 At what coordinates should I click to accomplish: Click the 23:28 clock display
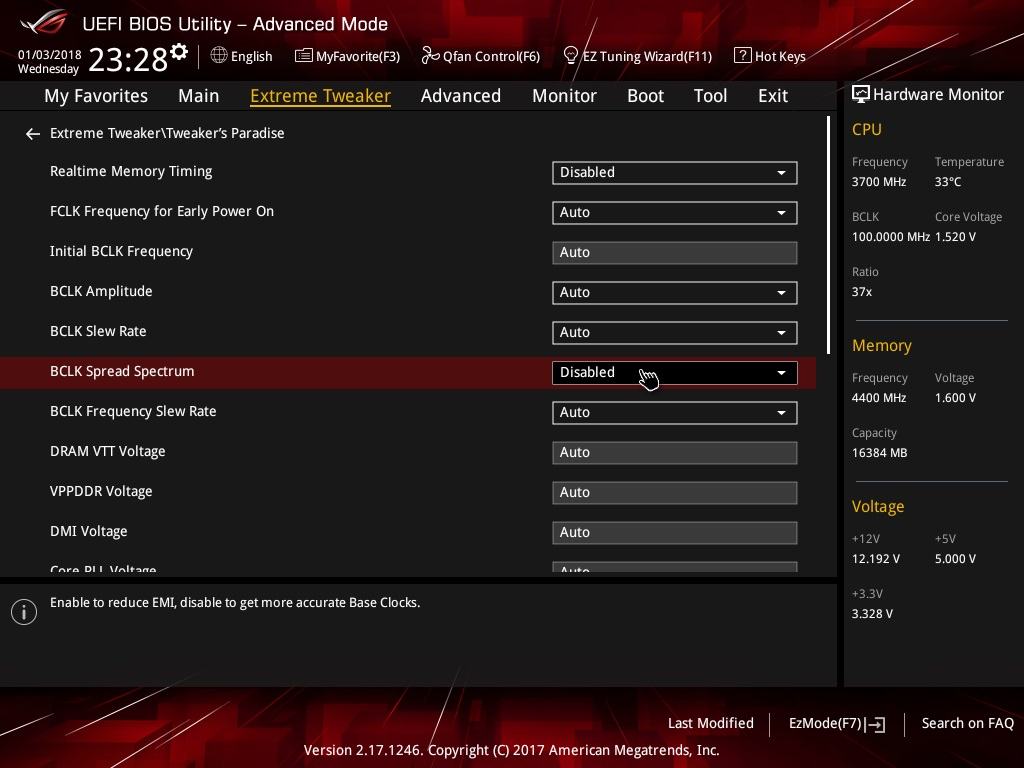128,60
